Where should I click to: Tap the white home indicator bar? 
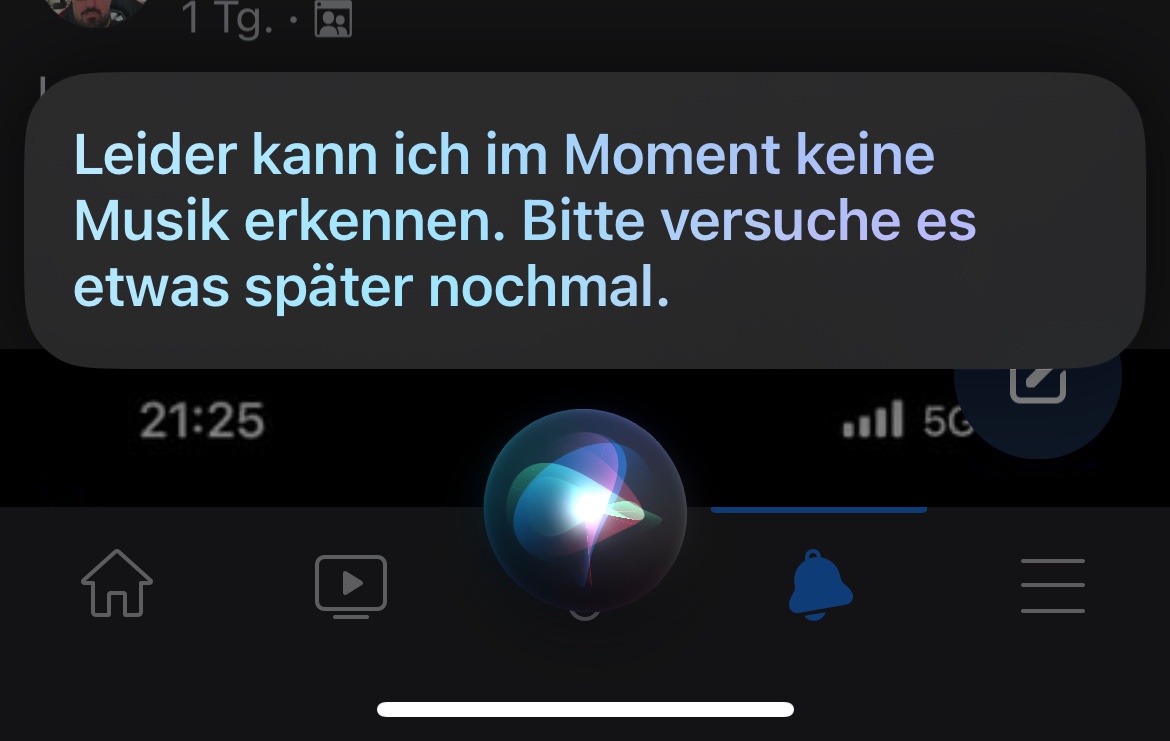585,709
